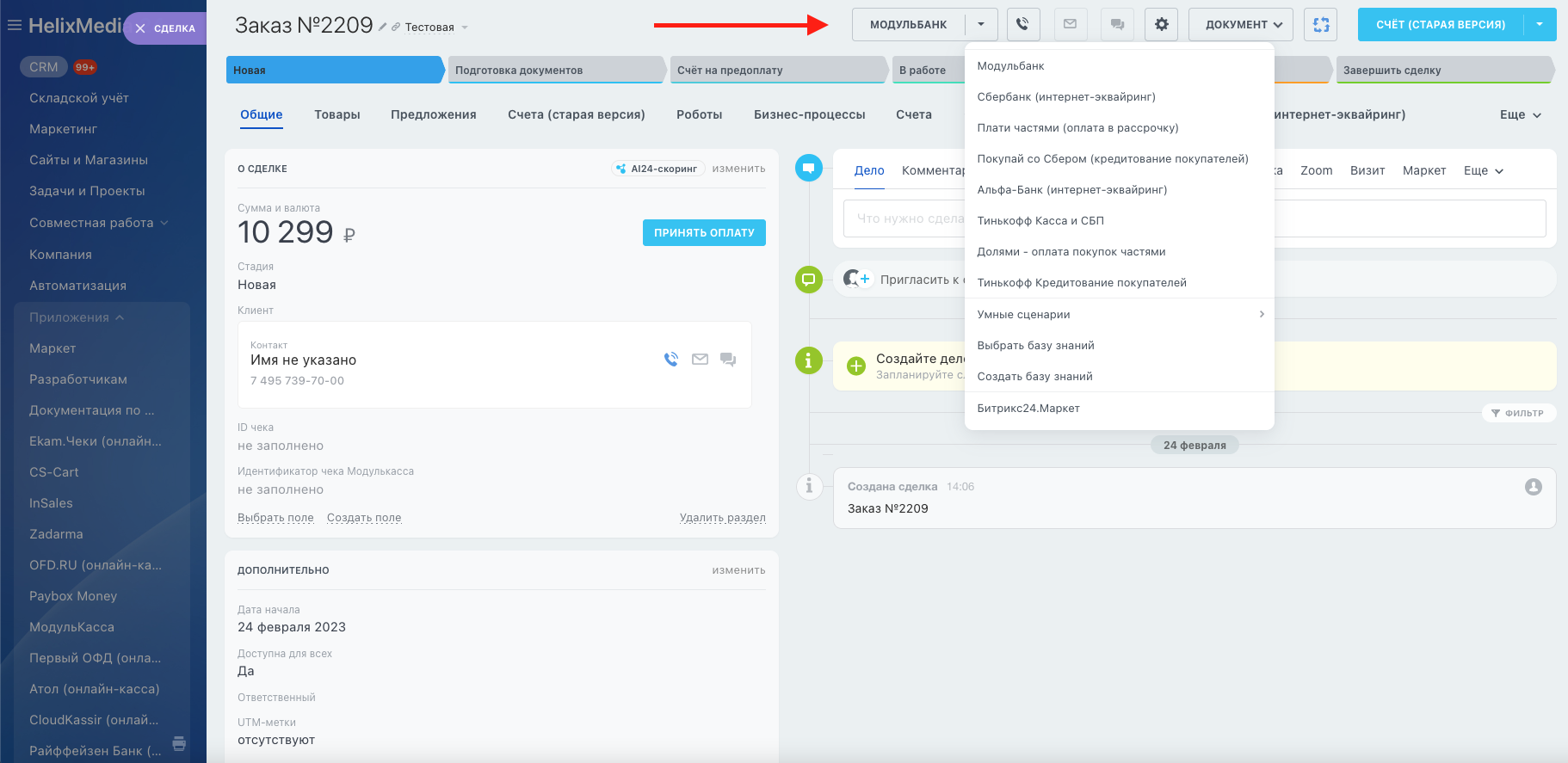Click the СЧЁТ (СТАРАЯ ВЕРСИЯ) button

point(1441,24)
